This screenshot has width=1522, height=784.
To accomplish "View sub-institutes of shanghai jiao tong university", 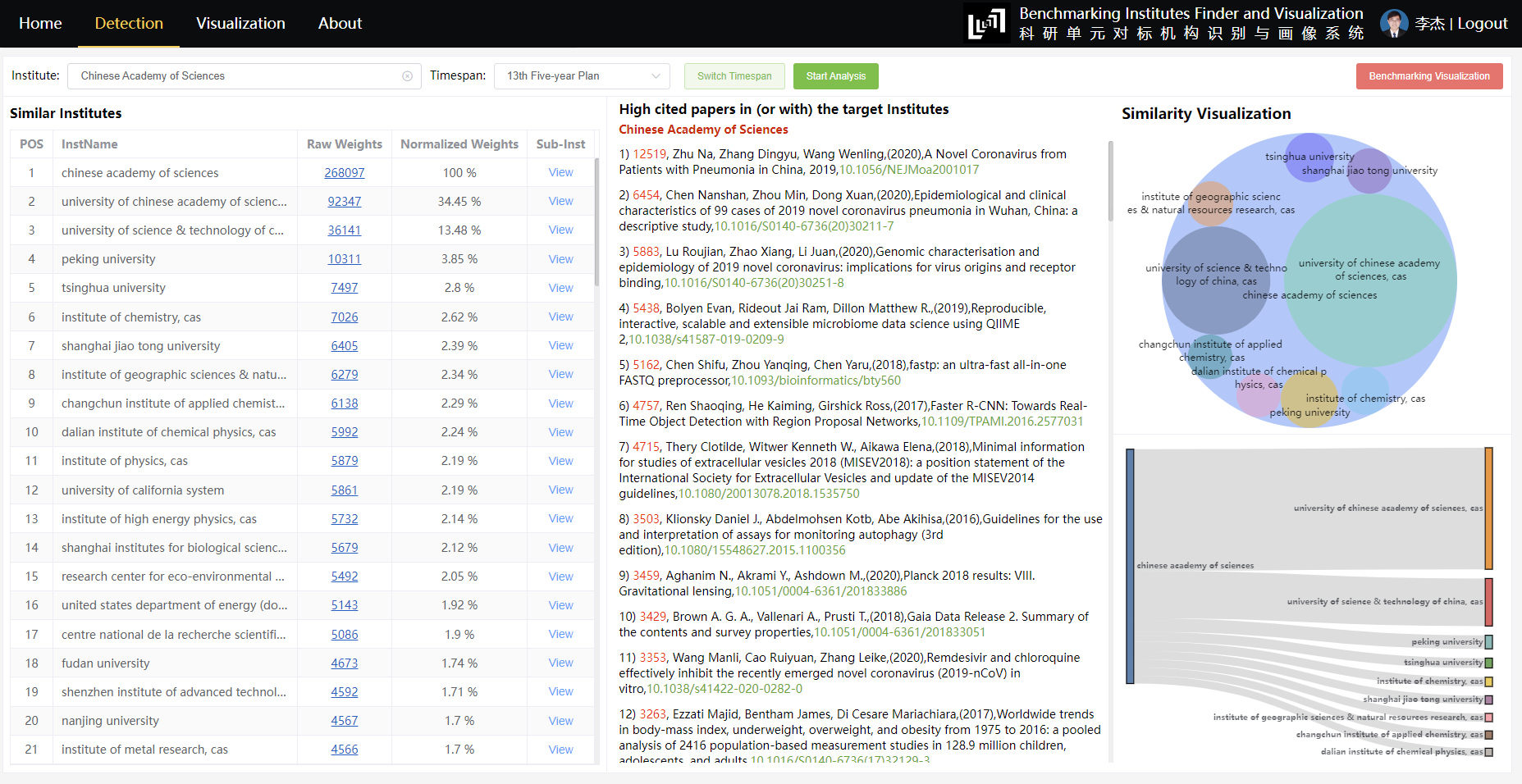I will pos(561,345).
